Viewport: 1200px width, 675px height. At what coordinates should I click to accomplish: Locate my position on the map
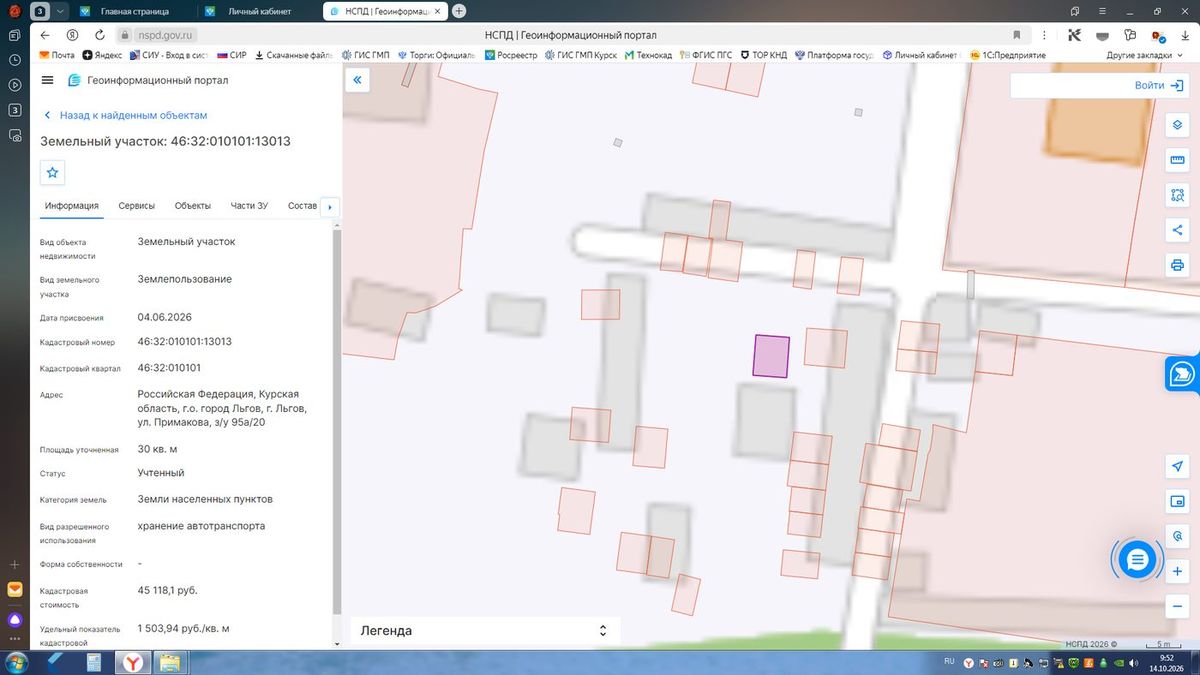(x=1177, y=467)
